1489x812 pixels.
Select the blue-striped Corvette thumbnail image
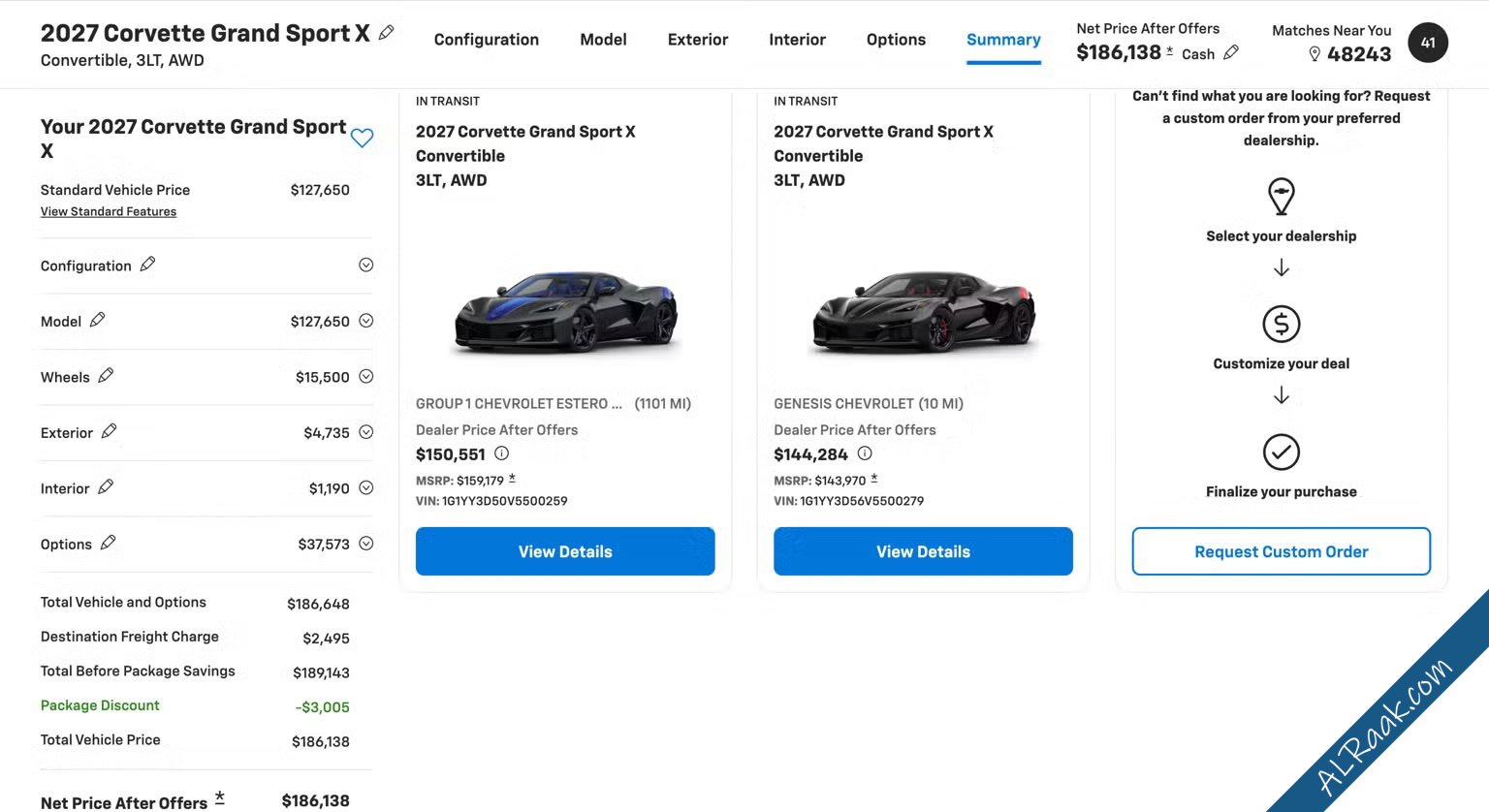coord(566,312)
